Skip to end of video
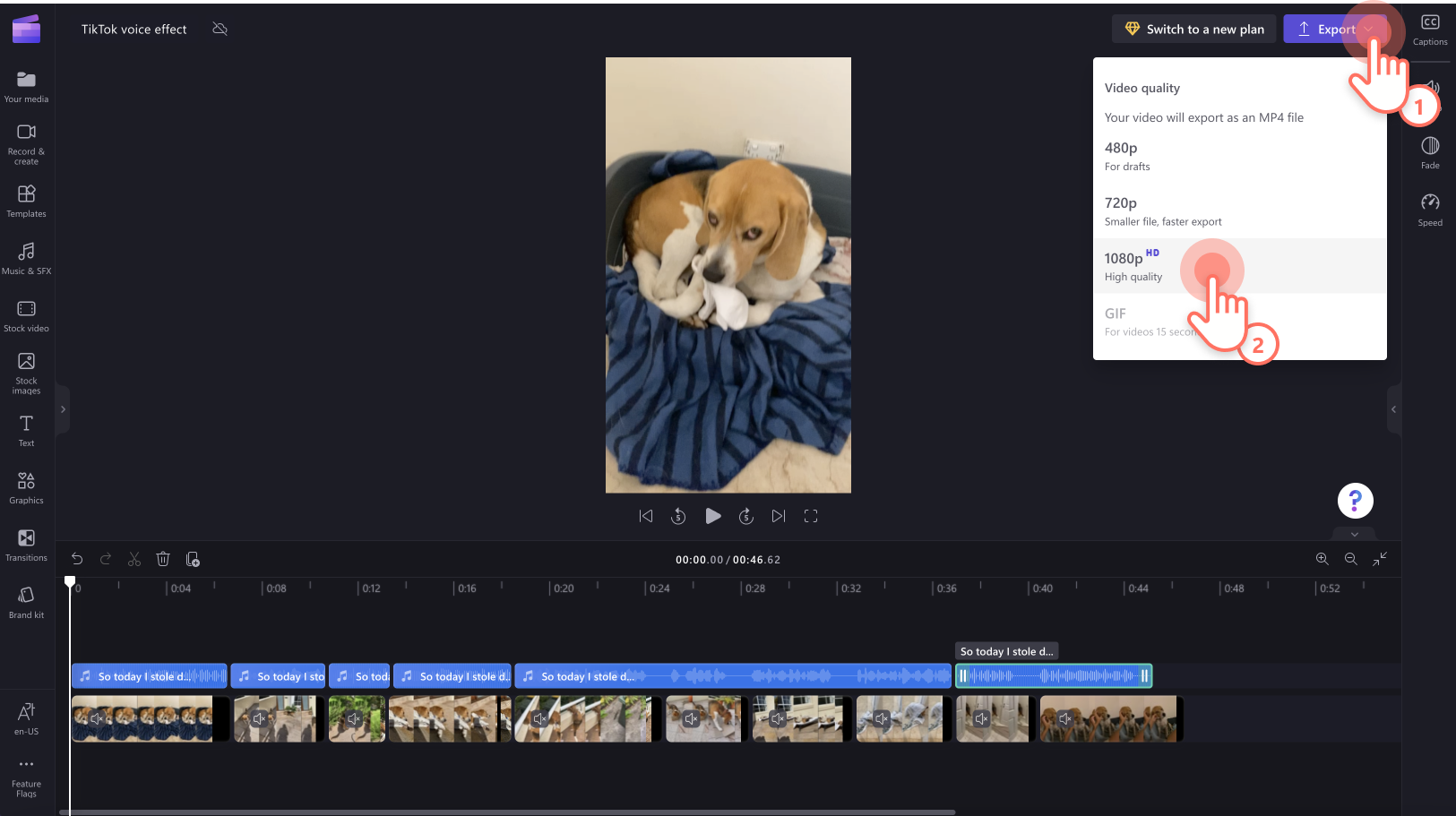The image size is (1456, 816). coord(778,516)
